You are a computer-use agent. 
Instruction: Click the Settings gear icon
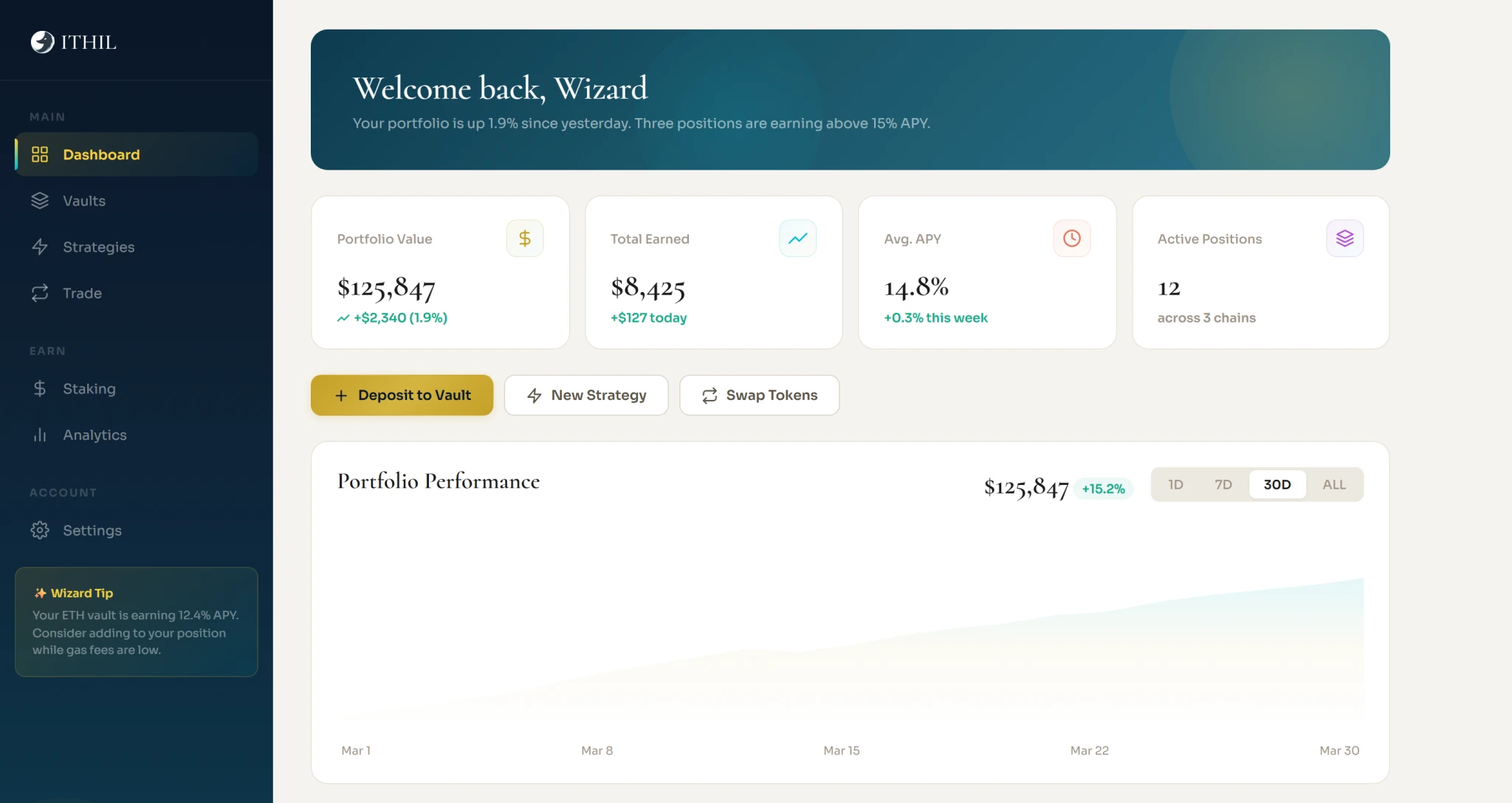[40, 530]
